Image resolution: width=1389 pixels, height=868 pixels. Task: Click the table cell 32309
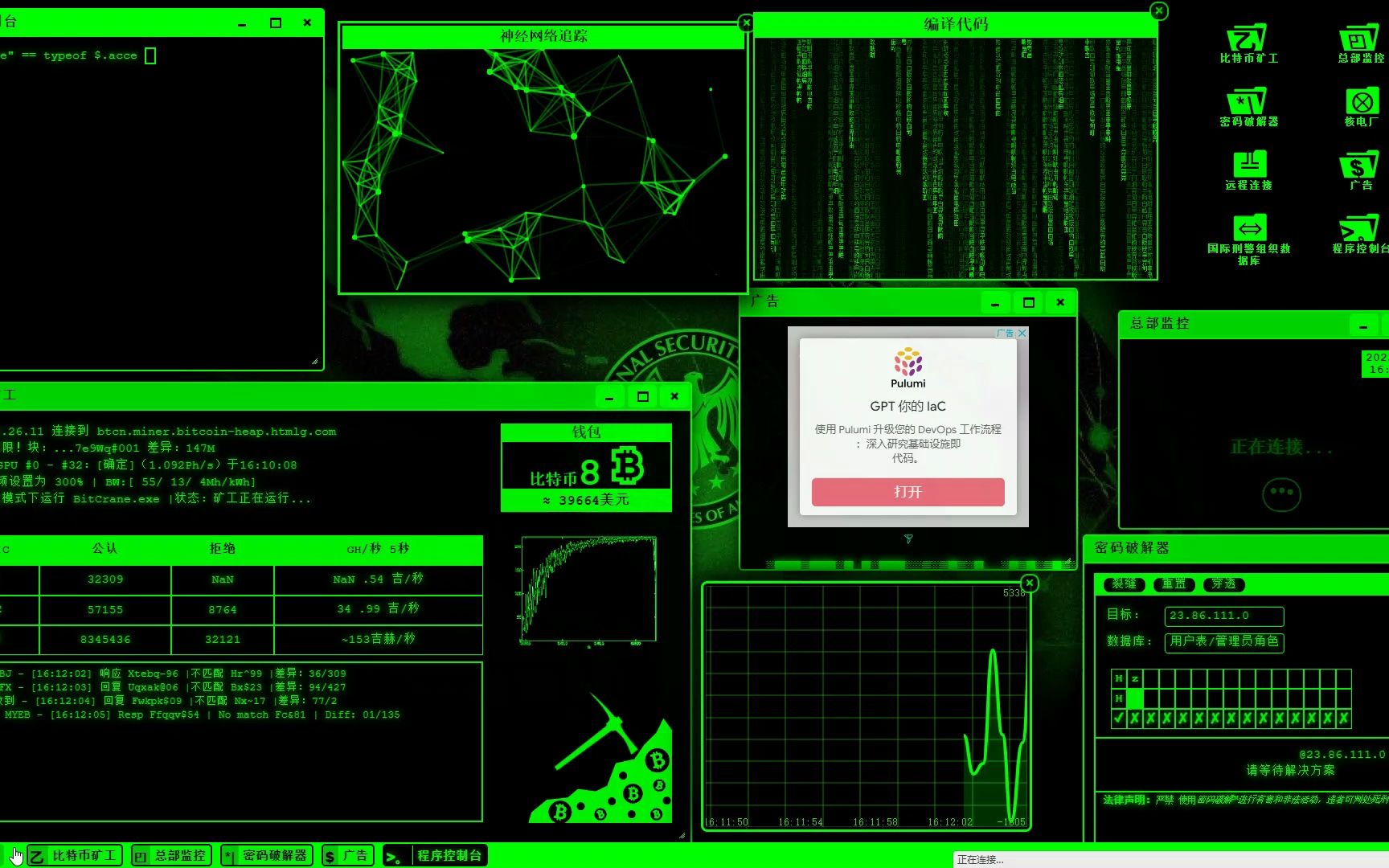(x=105, y=579)
